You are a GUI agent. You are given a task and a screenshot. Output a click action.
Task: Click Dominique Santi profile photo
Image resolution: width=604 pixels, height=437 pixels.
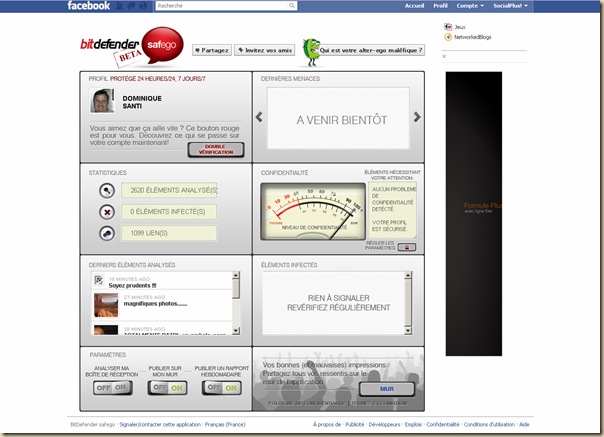pos(102,101)
